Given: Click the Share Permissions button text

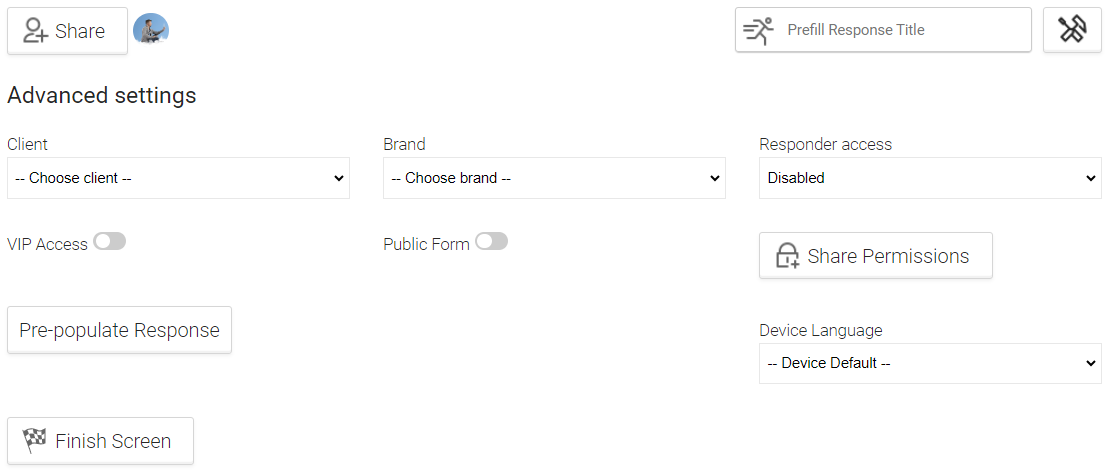Looking at the screenshot, I should pyautogui.click(x=888, y=256).
